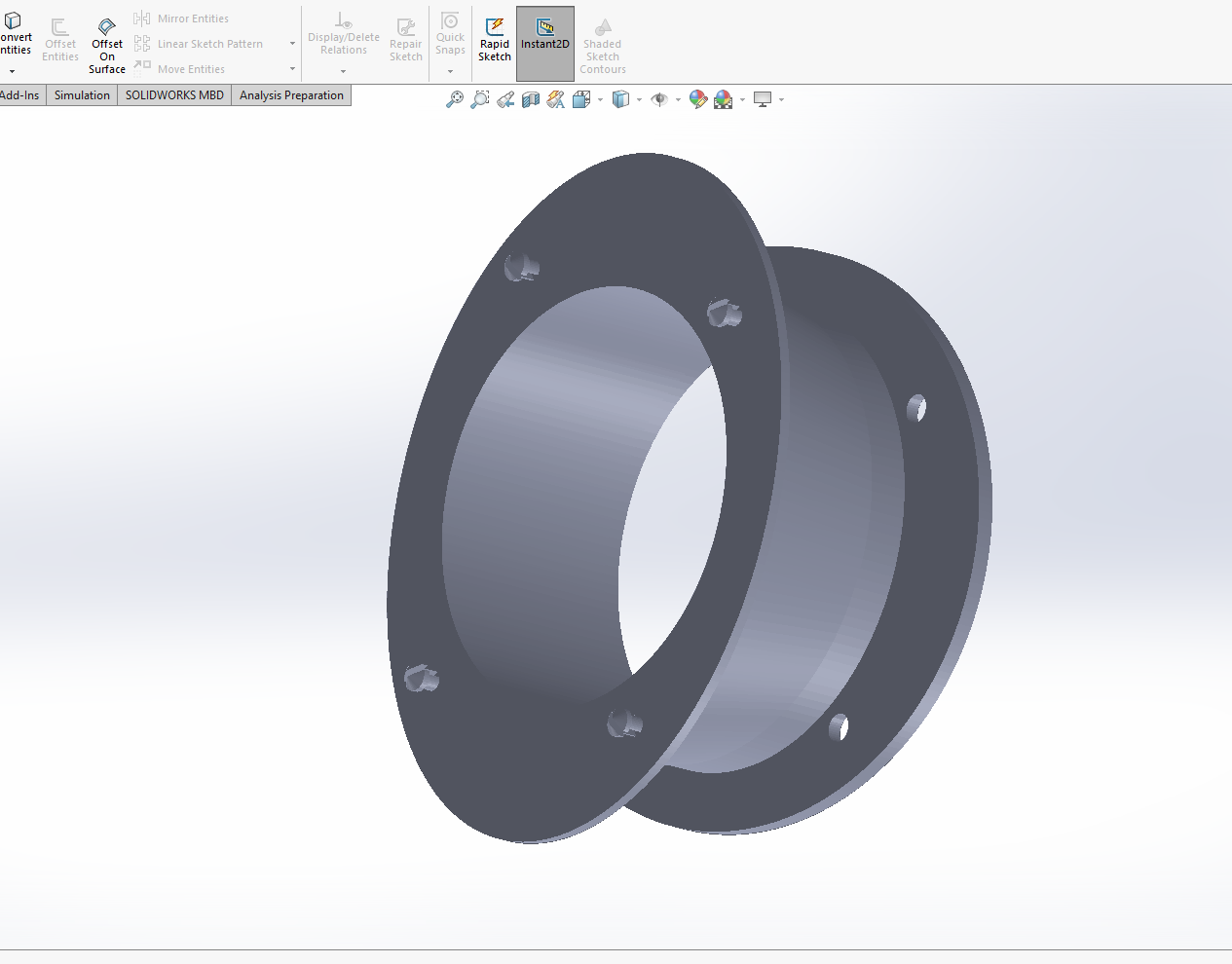Viewport: 1232px width, 964px height.
Task: Select the Zoom to Area tool
Action: click(x=480, y=99)
